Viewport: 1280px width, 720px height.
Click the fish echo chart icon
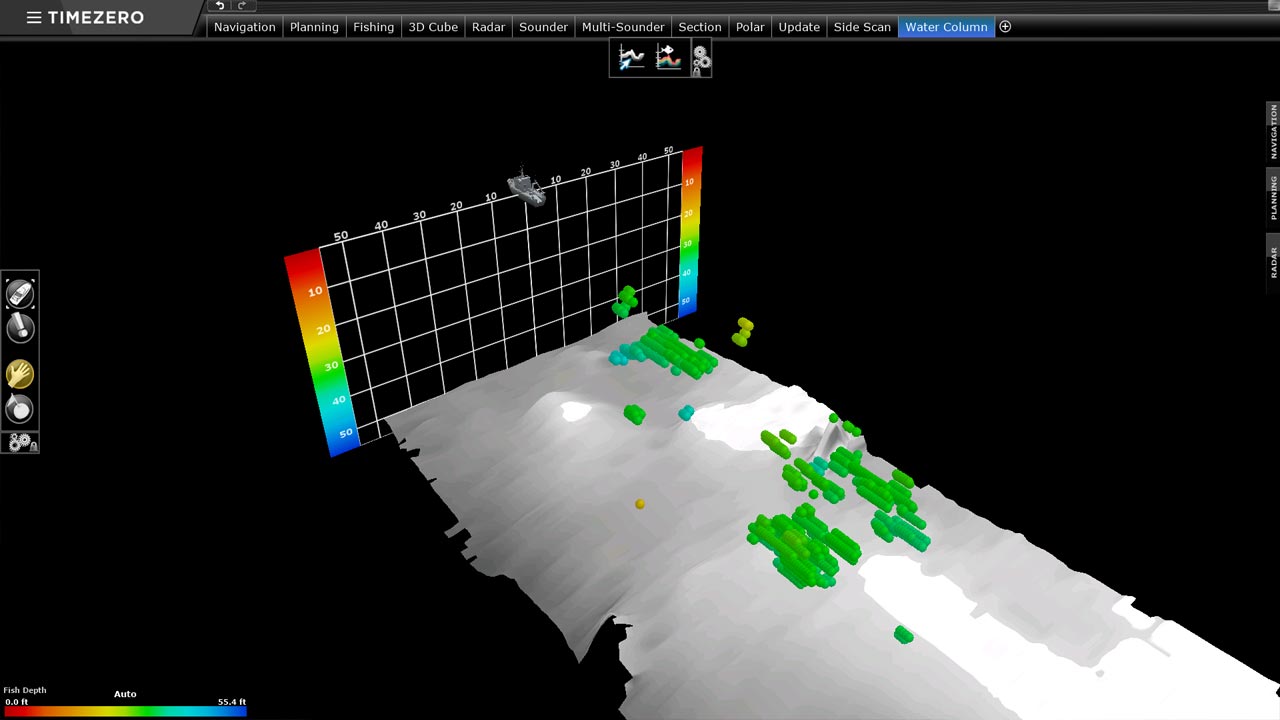(668, 58)
